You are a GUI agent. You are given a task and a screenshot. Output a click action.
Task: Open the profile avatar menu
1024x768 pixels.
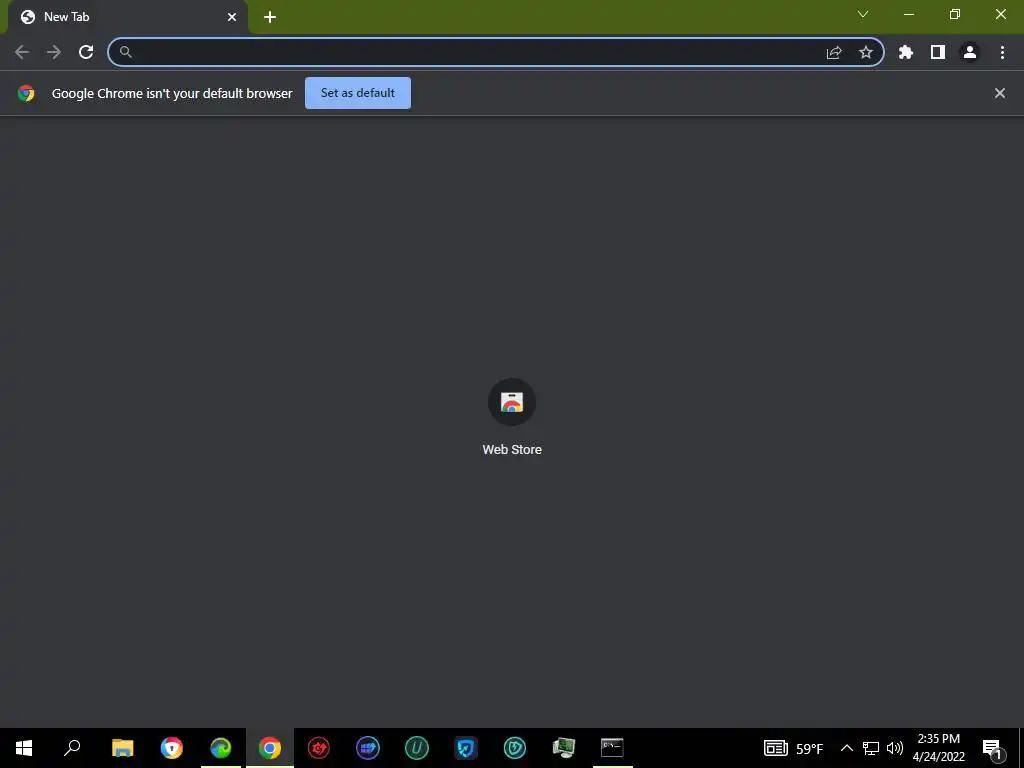pos(970,52)
